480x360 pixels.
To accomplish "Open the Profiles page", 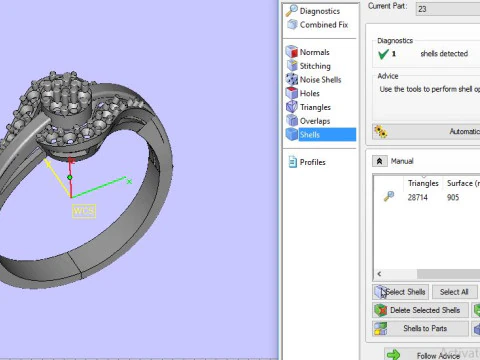I will click(312, 162).
